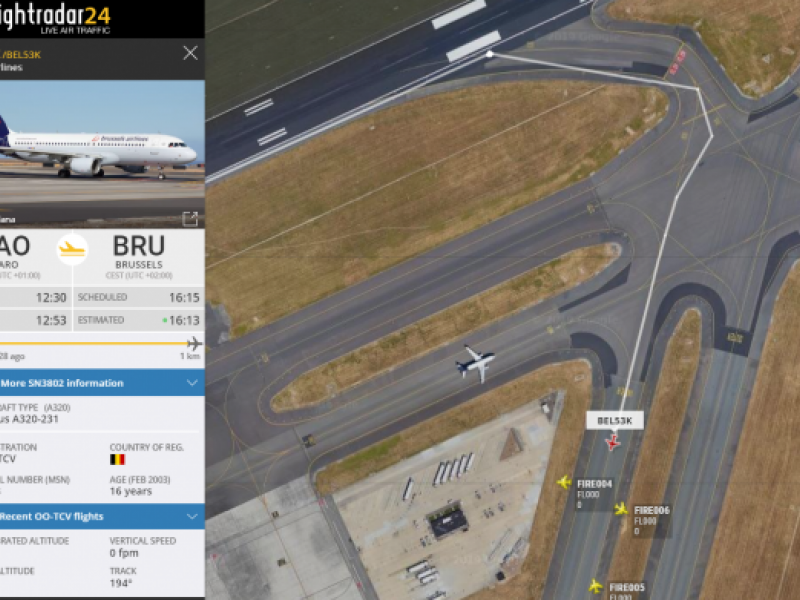The height and width of the screenshot is (600, 800).
Task: Click the landing status plane icon
Action: [72, 249]
